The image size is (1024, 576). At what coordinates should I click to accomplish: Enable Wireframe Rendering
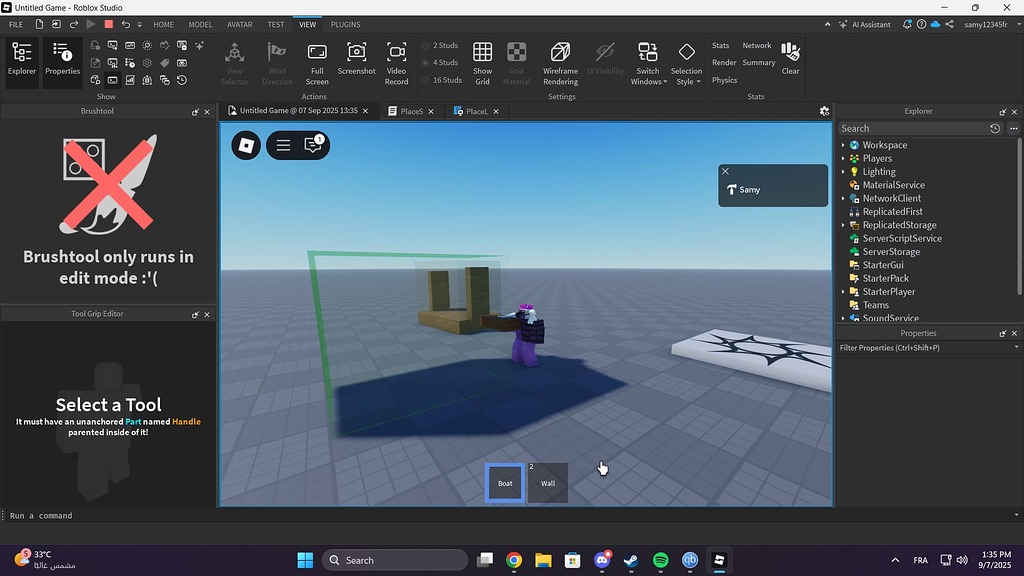coord(559,60)
